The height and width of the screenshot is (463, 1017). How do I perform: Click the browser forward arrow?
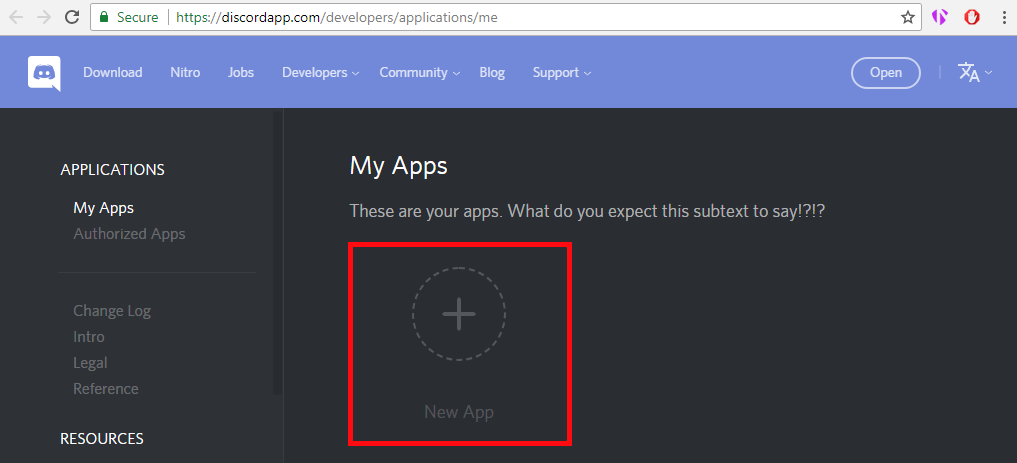tap(44, 18)
